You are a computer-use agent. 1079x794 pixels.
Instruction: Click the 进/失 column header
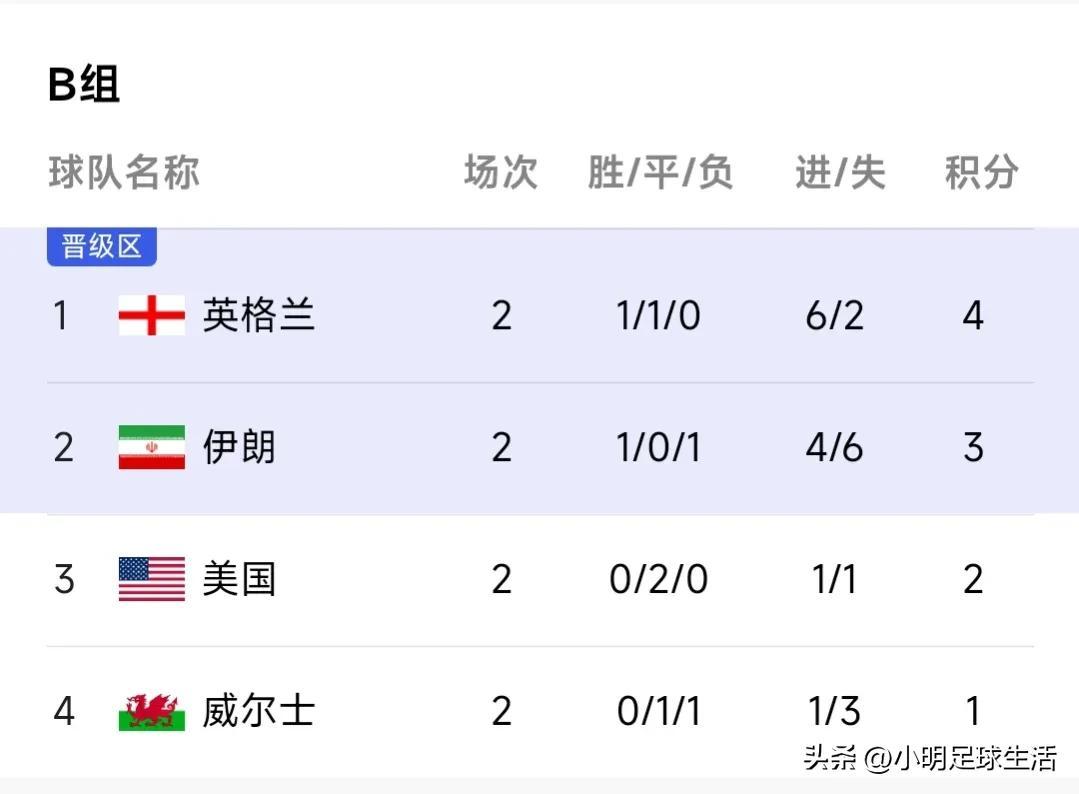(840, 172)
